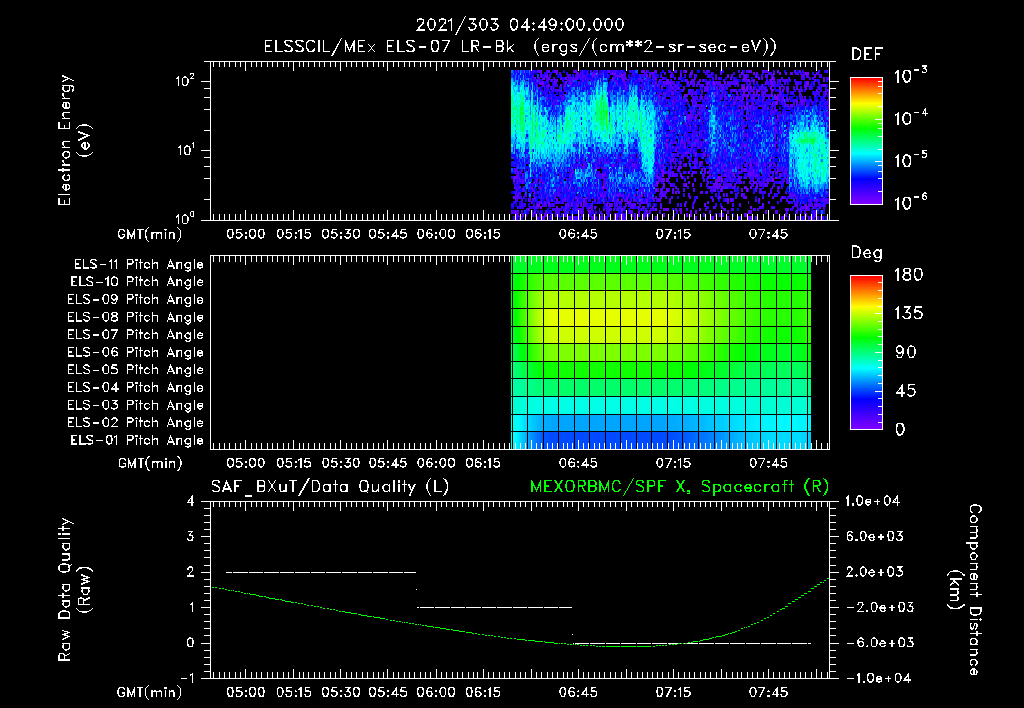Viewport: 1024px width, 708px height.
Task: Select the green MEXORBMC/SPF X, Spacecraft (R) label
Action: [679, 487]
